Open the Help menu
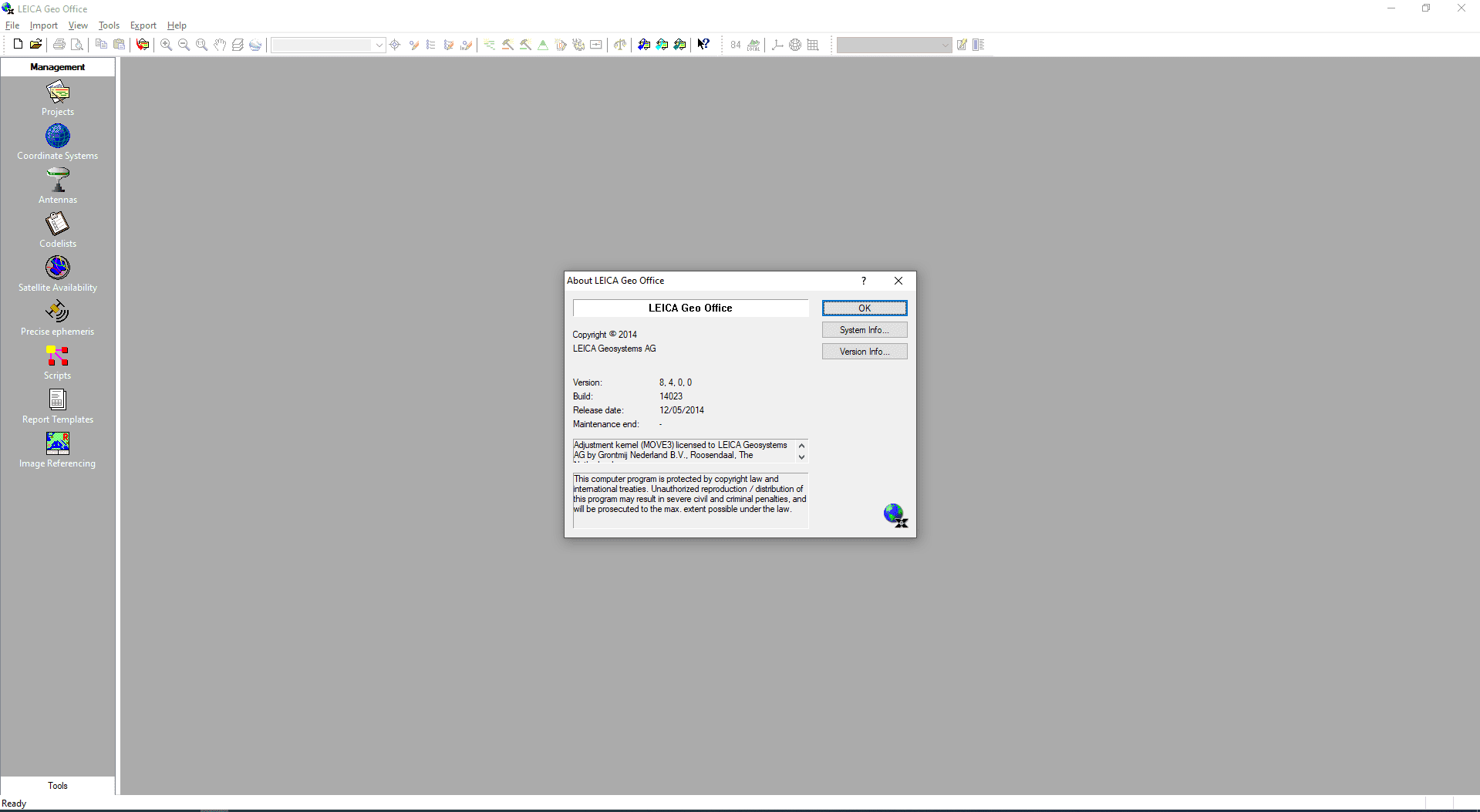Image resolution: width=1480 pixels, height=812 pixels. coord(177,25)
